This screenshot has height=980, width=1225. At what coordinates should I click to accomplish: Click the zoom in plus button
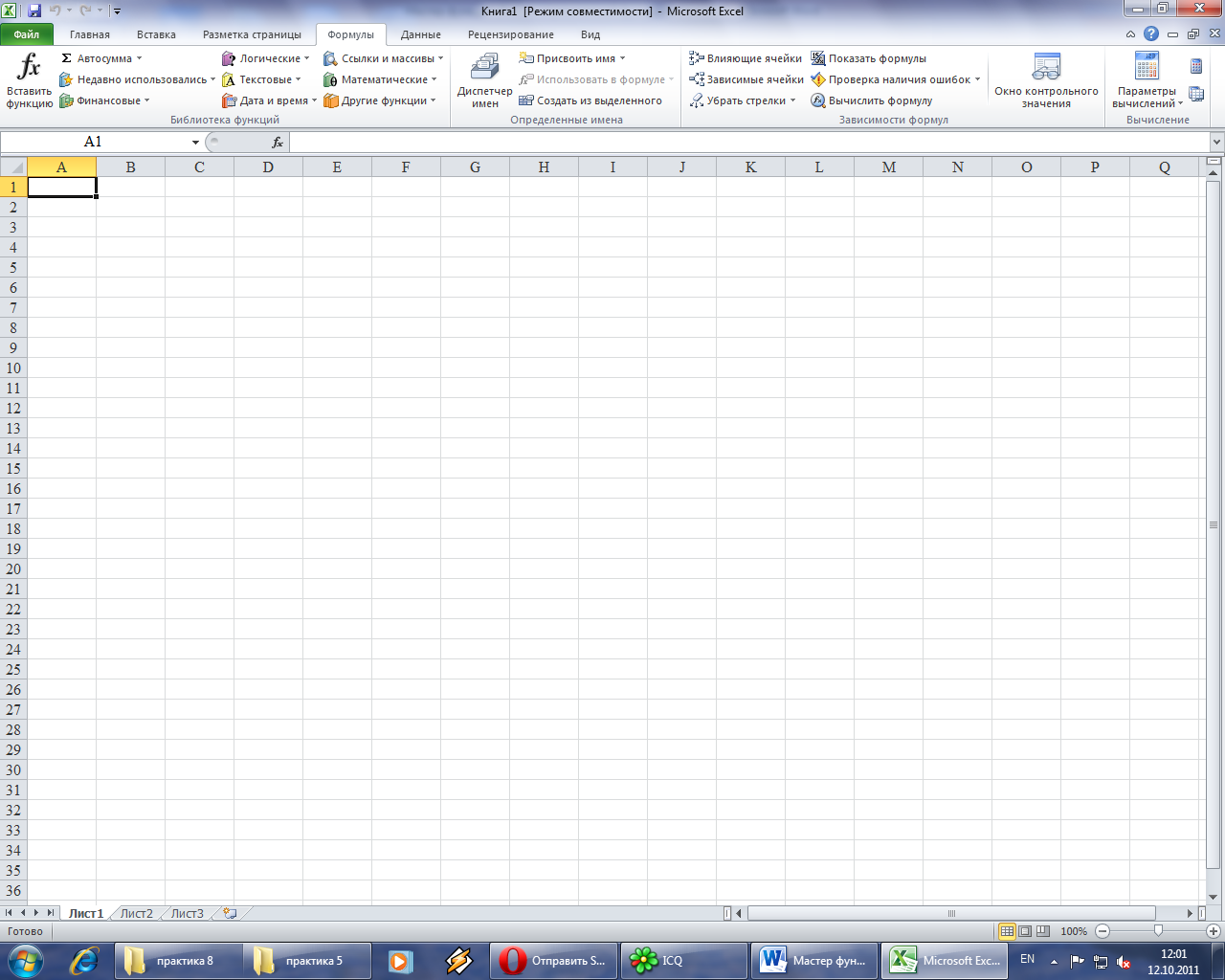1214,931
